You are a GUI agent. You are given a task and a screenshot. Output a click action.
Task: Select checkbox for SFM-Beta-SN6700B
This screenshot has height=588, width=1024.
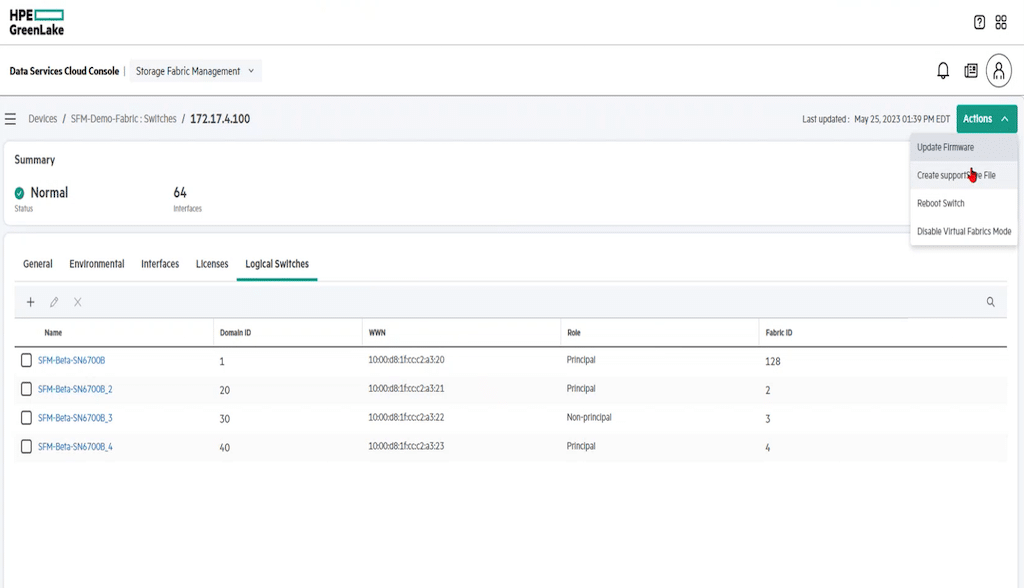tap(26, 361)
